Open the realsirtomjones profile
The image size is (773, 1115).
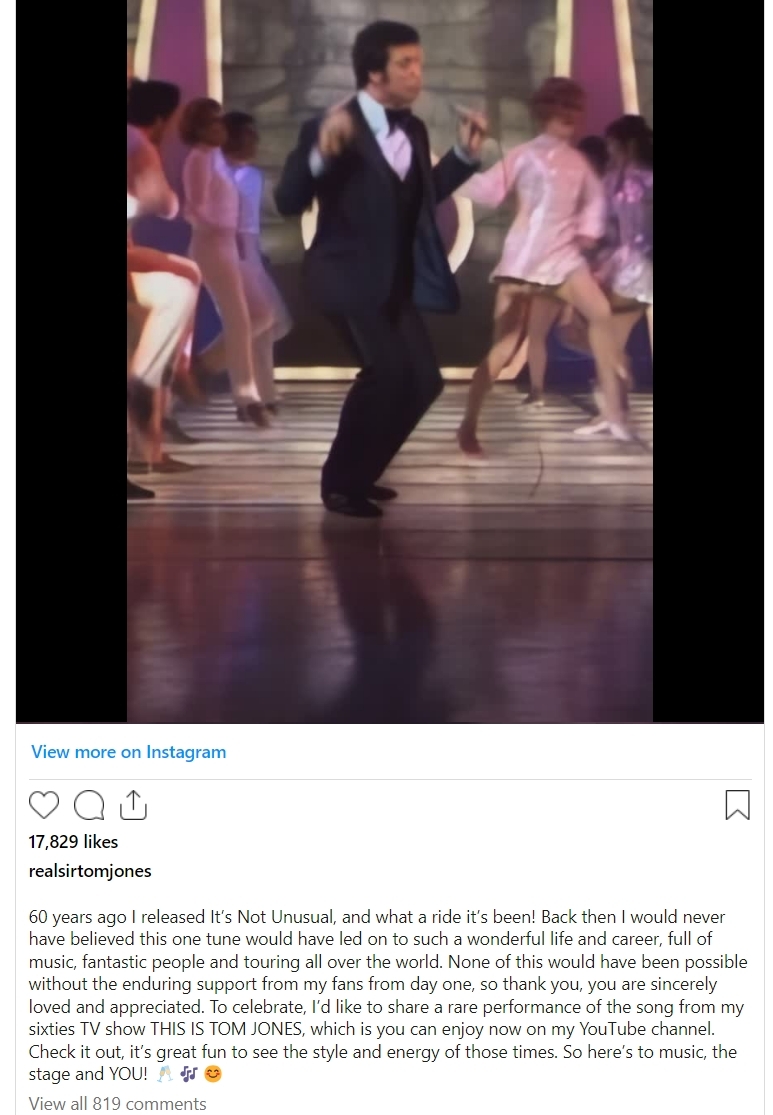pyautogui.click(x=90, y=870)
